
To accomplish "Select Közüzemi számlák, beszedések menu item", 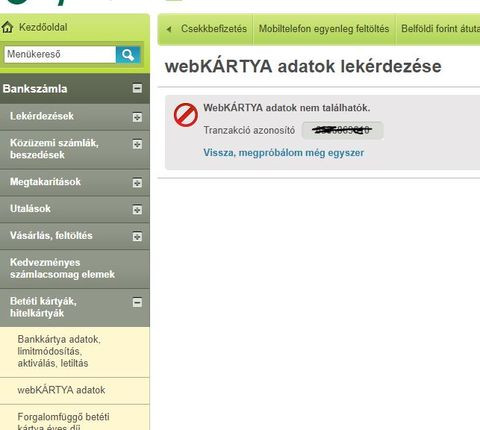I will [x=54, y=149].
